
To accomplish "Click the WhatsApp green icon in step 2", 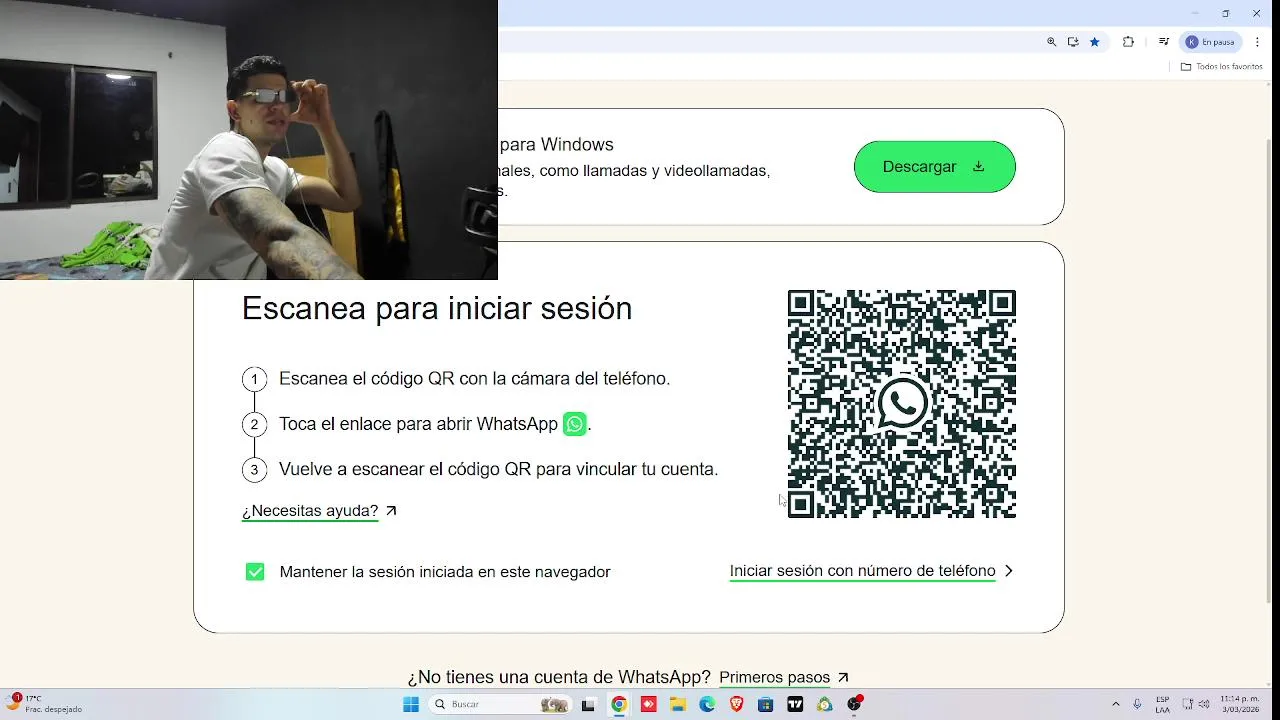I will click(575, 424).
